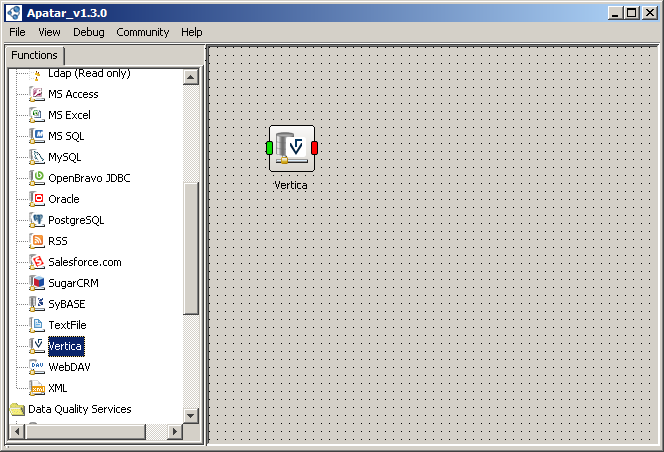The image size is (664, 452).
Task: Click the MS SQL connector icon
Action: click(x=37, y=136)
